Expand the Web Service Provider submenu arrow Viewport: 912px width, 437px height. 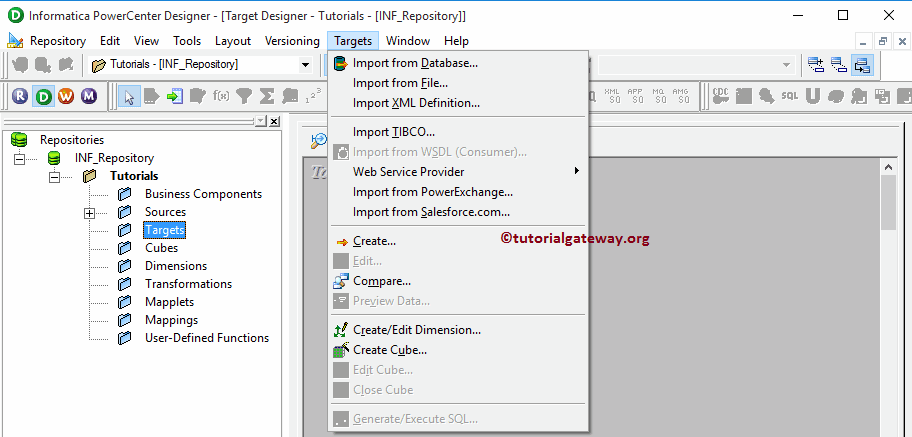577,171
